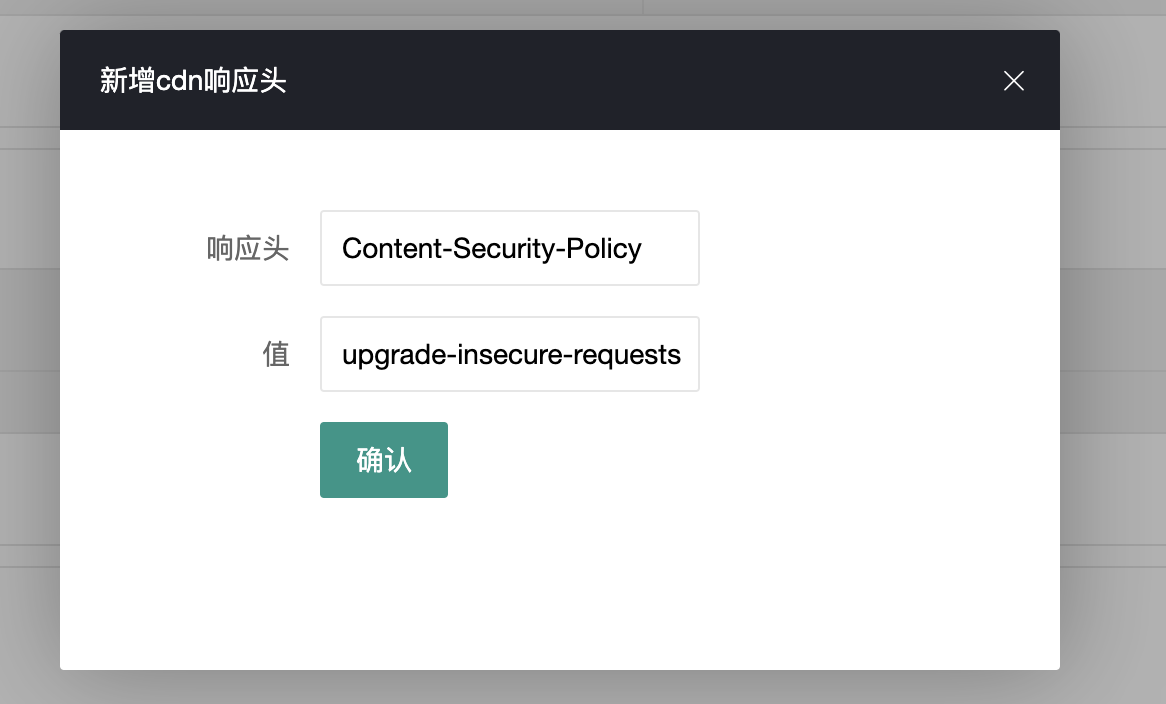Click empty white space right of input fields
Viewport: 1166px width, 704px height.
click(x=870, y=300)
